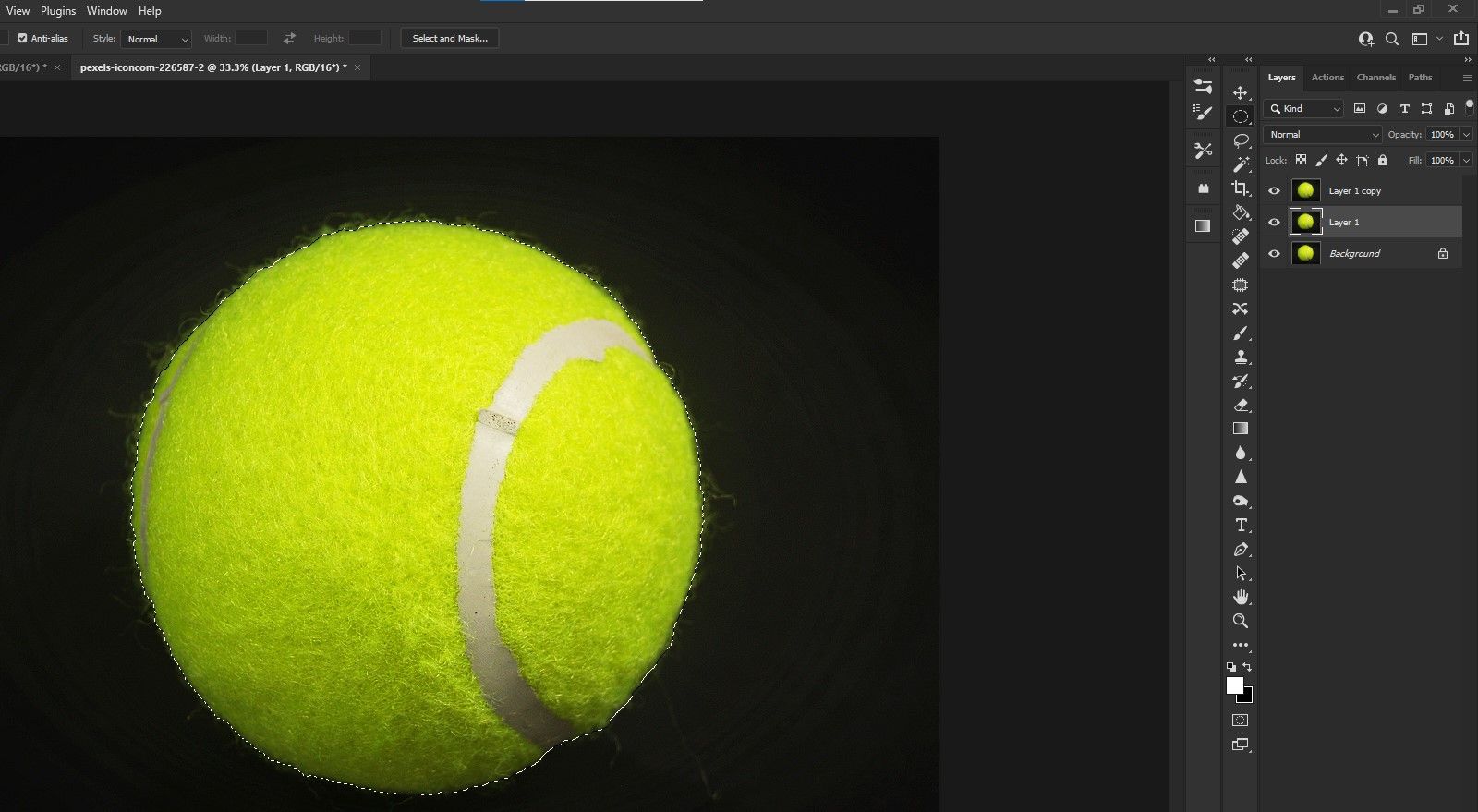Open the Window menu

(107, 11)
